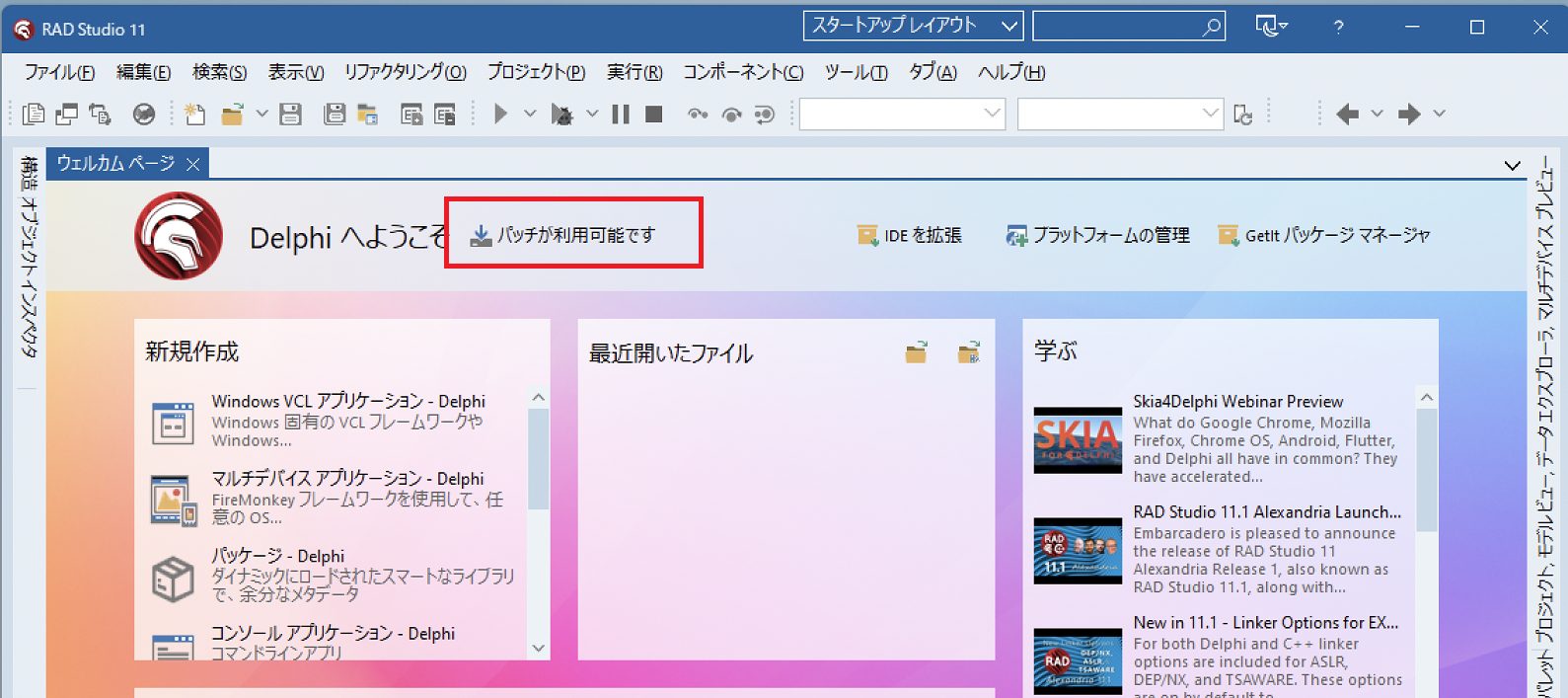Click open-folder icon in 最近開いたファイル panel

click(x=917, y=352)
